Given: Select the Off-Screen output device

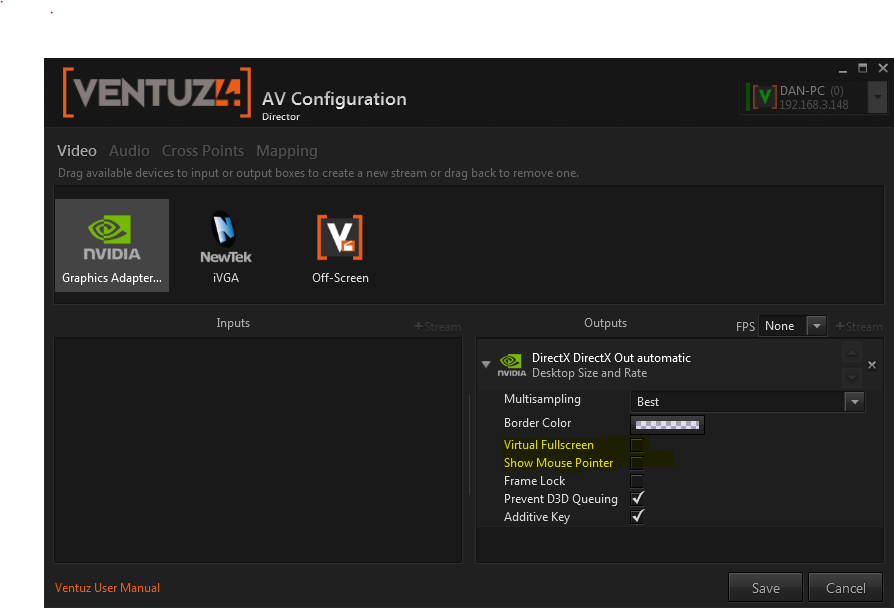Looking at the screenshot, I should (x=340, y=245).
